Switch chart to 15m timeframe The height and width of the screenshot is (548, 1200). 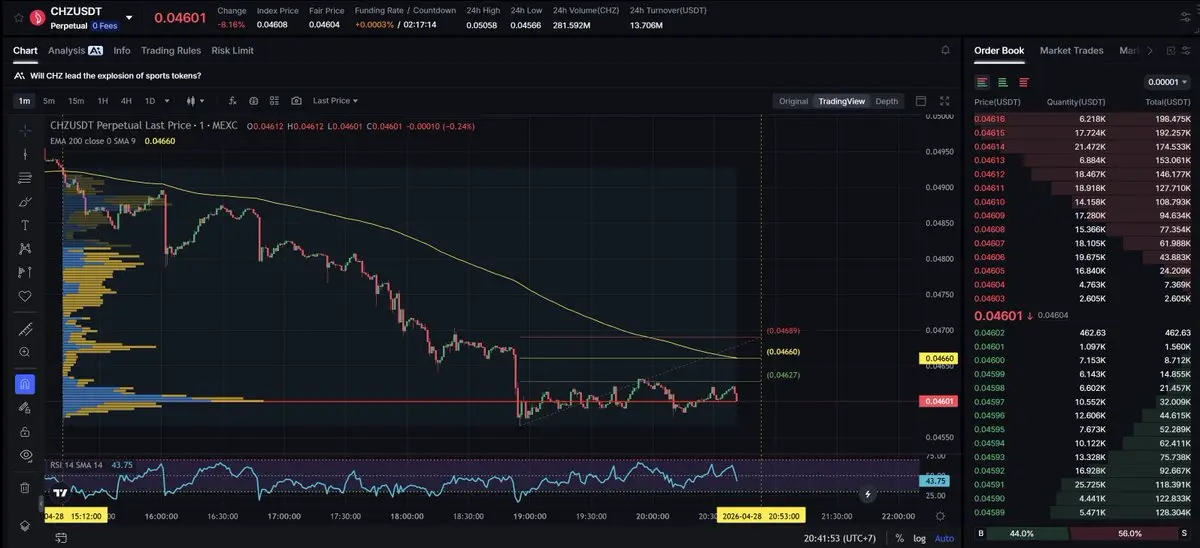tap(76, 101)
